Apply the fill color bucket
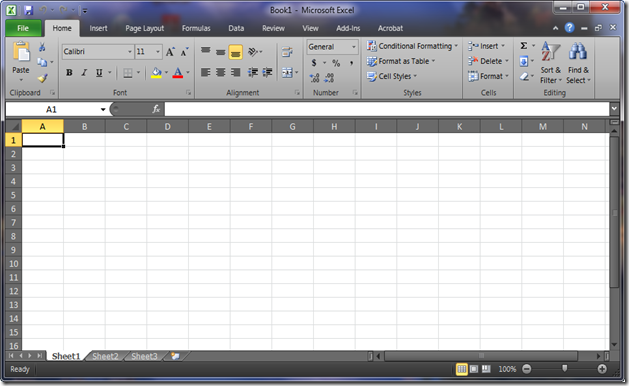 156,73
